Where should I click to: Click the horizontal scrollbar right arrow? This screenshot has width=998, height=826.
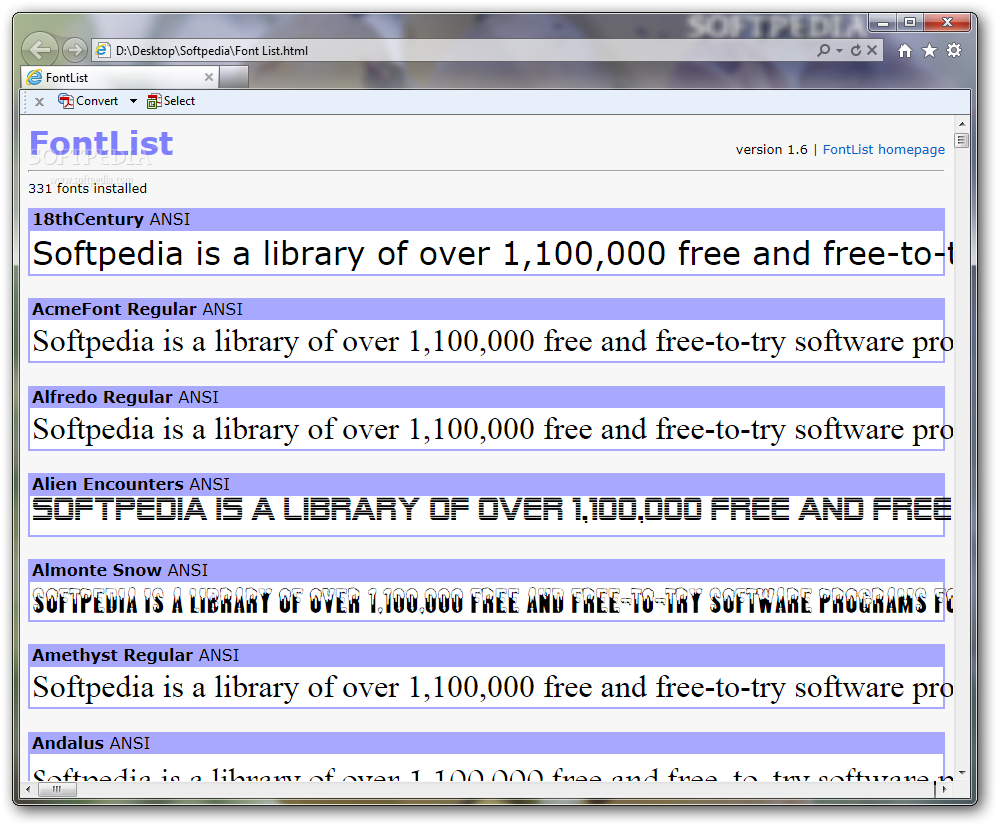click(945, 790)
